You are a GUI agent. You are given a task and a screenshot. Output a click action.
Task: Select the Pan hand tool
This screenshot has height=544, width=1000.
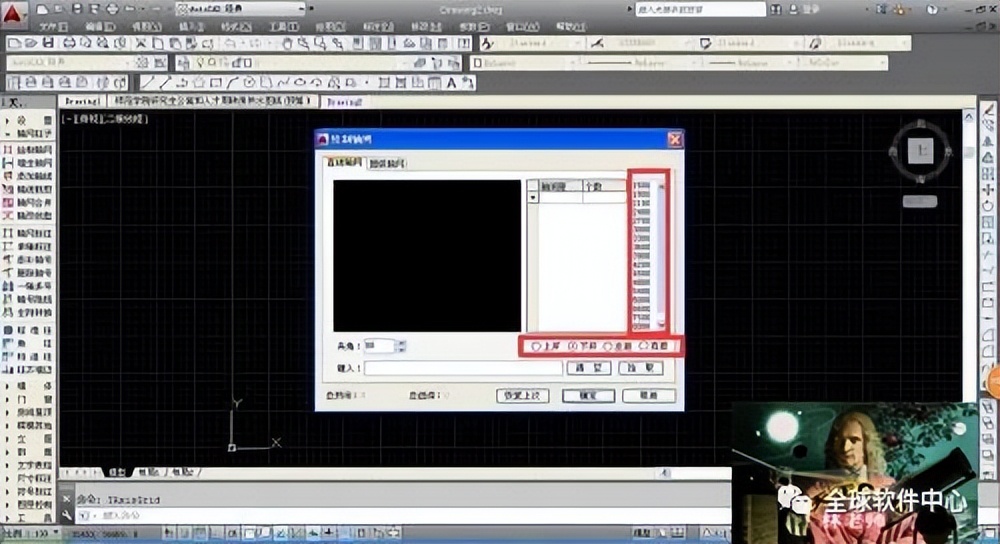coord(287,43)
